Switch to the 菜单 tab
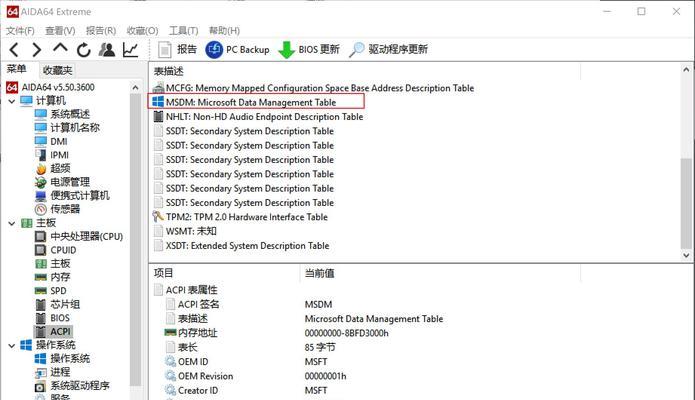The height and width of the screenshot is (400, 695). pos(16,69)
